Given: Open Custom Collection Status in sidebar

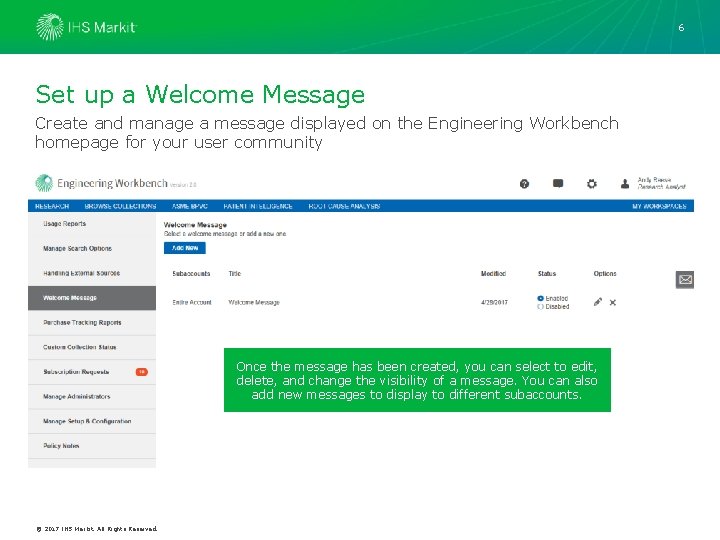Looking at the screenshot, I should (92, 348).
